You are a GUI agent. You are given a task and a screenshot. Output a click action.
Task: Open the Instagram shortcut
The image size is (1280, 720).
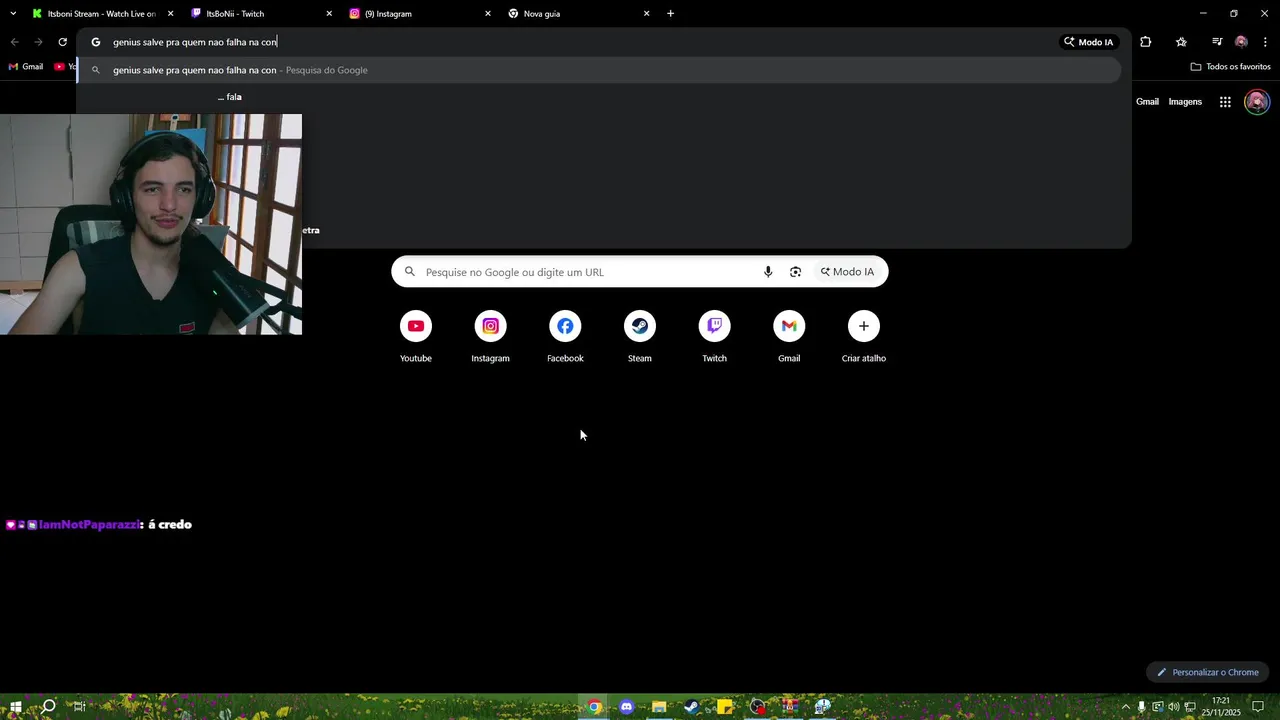click(x=490, y=337)
